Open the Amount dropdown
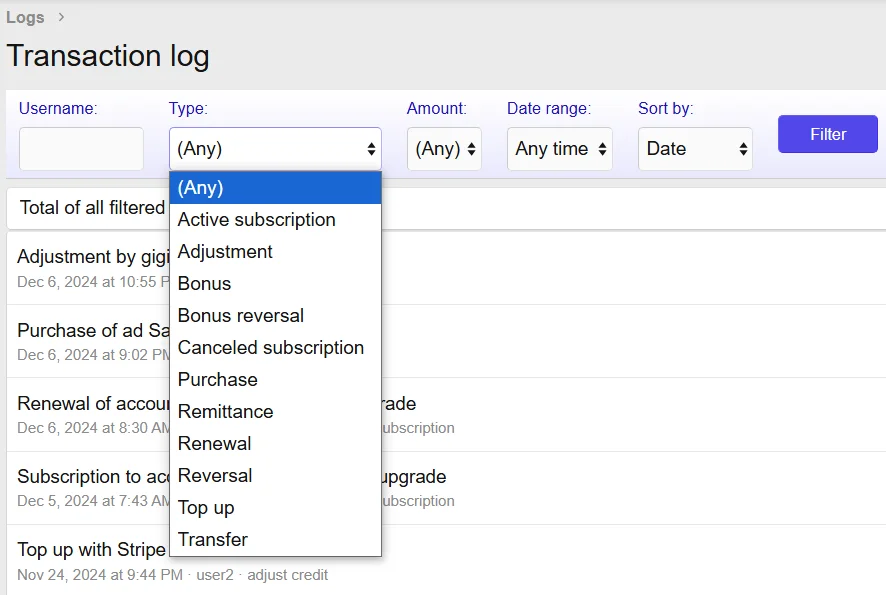 click(444, 149)
